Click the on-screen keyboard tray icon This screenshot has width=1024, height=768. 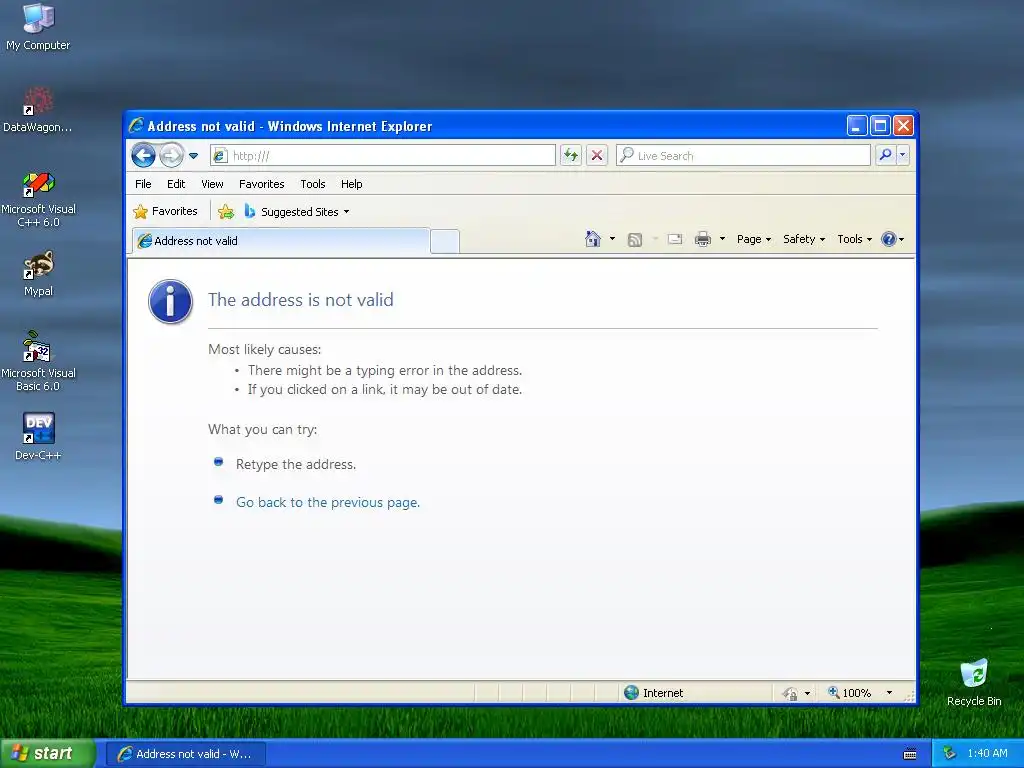pos(910,754)
